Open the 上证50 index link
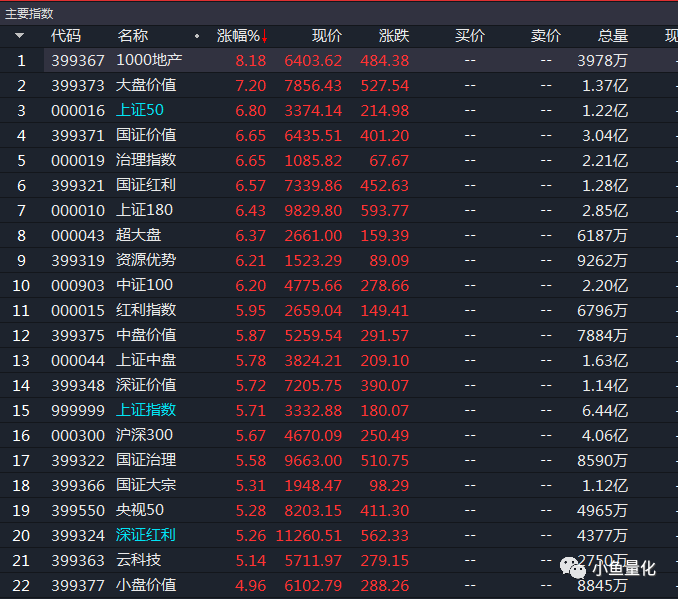678x599 pixels. pos(140,110)
